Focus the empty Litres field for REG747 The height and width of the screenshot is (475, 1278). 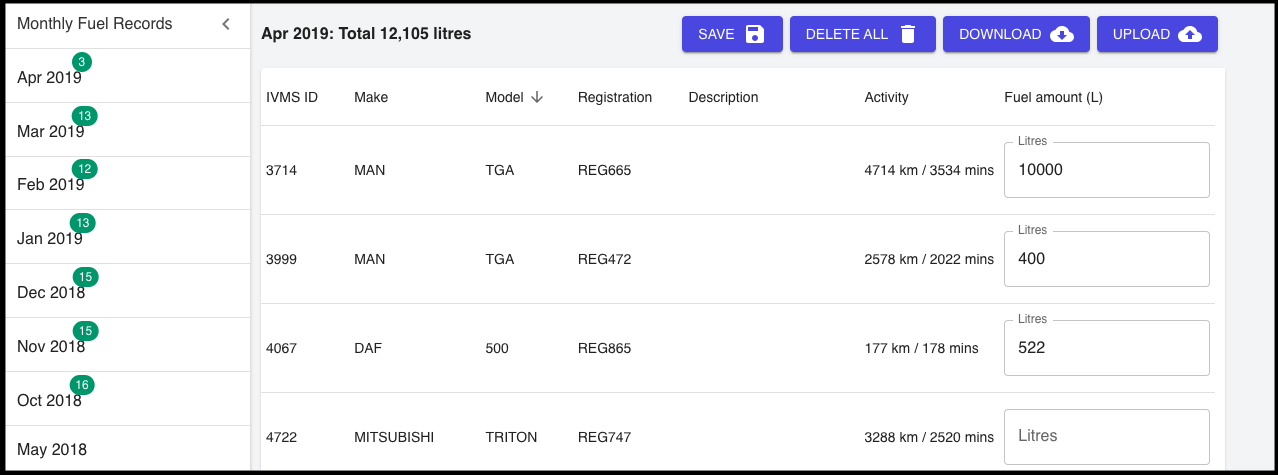coord(1106,437)
